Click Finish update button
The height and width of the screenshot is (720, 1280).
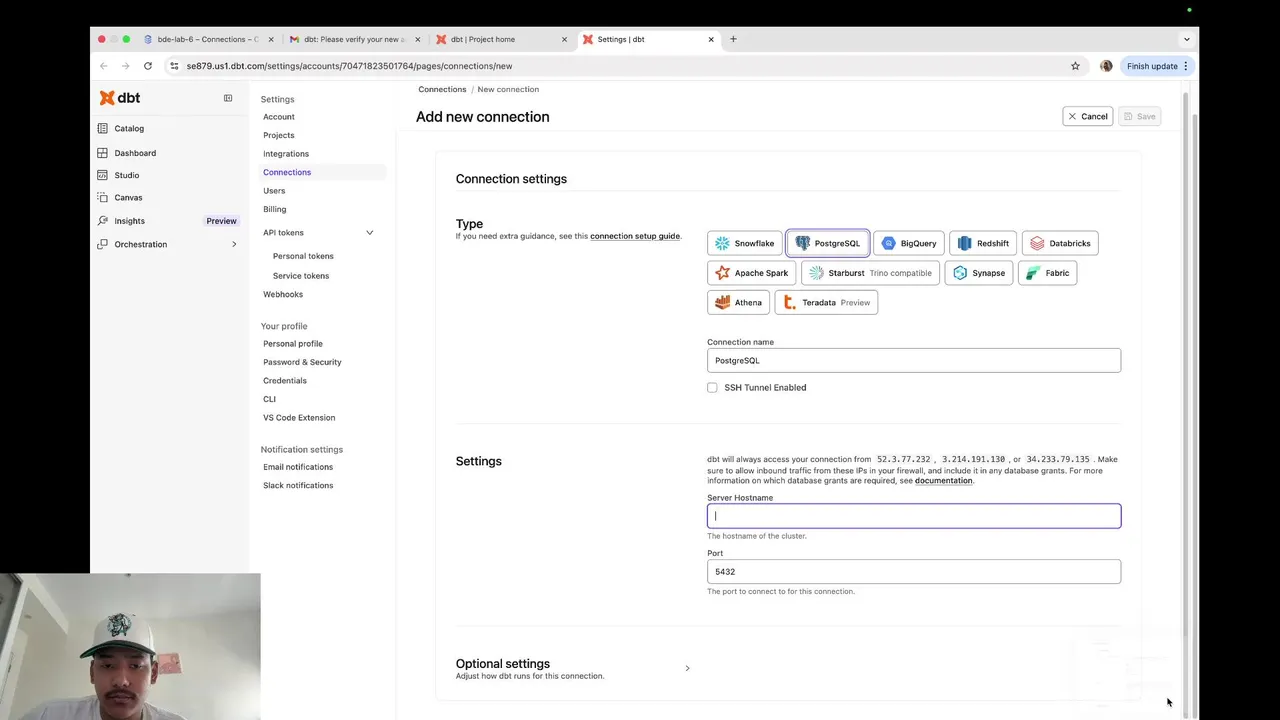point(1157,66)
